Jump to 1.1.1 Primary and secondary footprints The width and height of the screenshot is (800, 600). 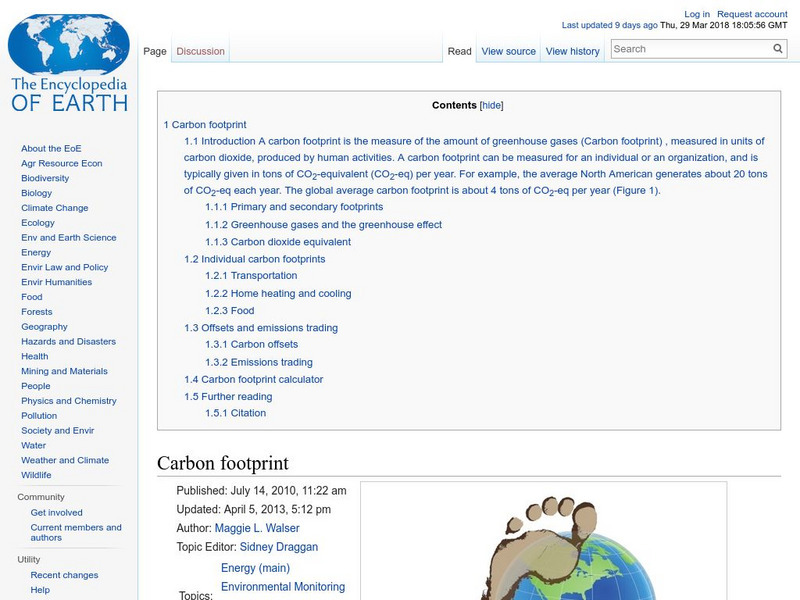tap(294, 207)
